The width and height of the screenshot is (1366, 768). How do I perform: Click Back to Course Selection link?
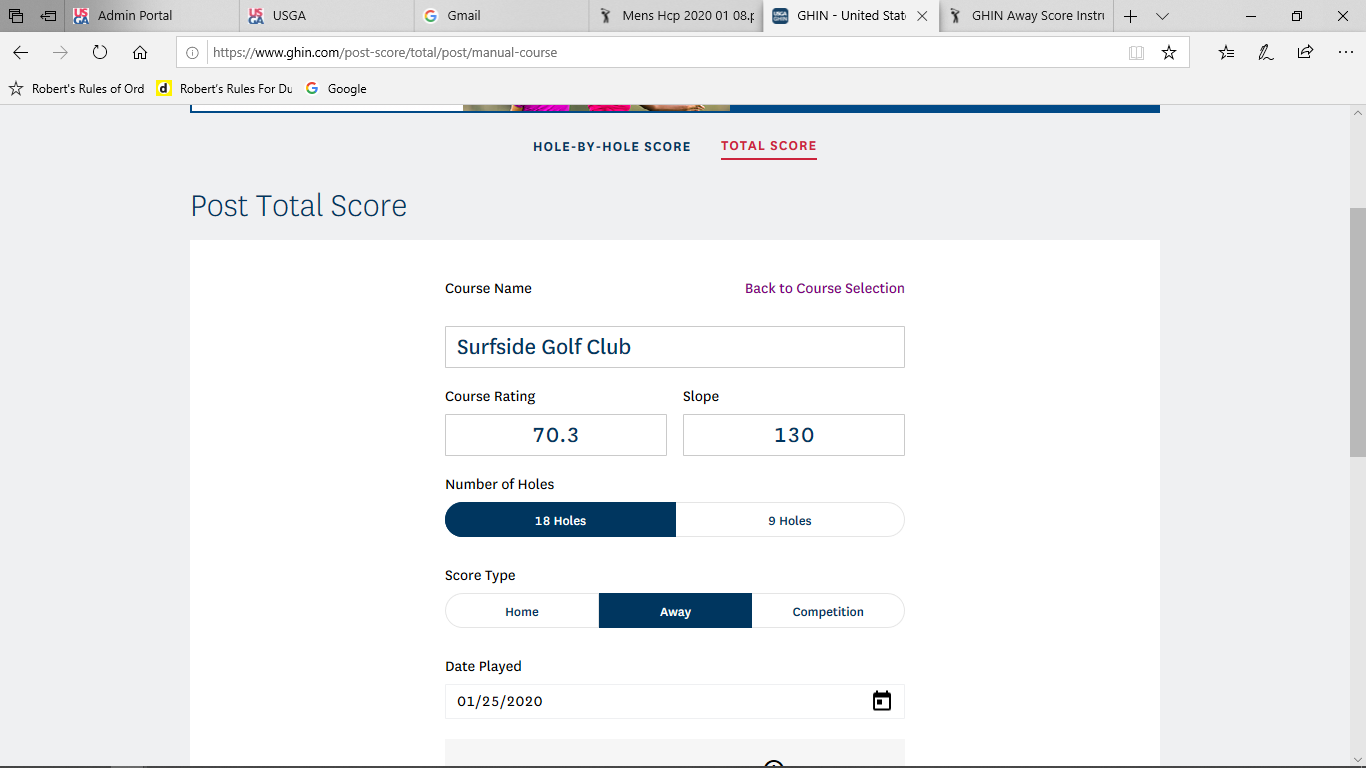coord(824,288)
